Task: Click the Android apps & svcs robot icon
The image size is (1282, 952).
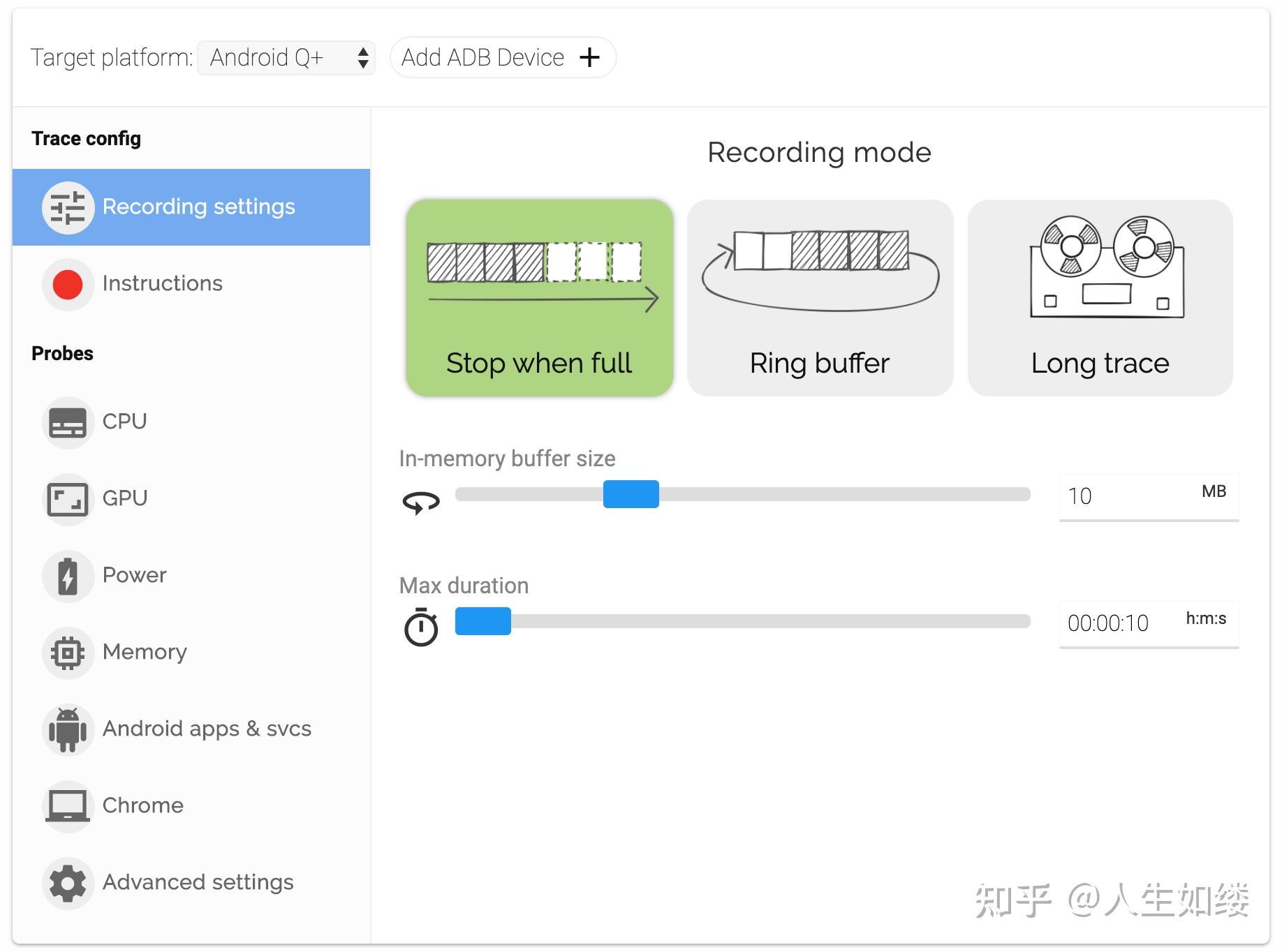Action: point(68,729)
